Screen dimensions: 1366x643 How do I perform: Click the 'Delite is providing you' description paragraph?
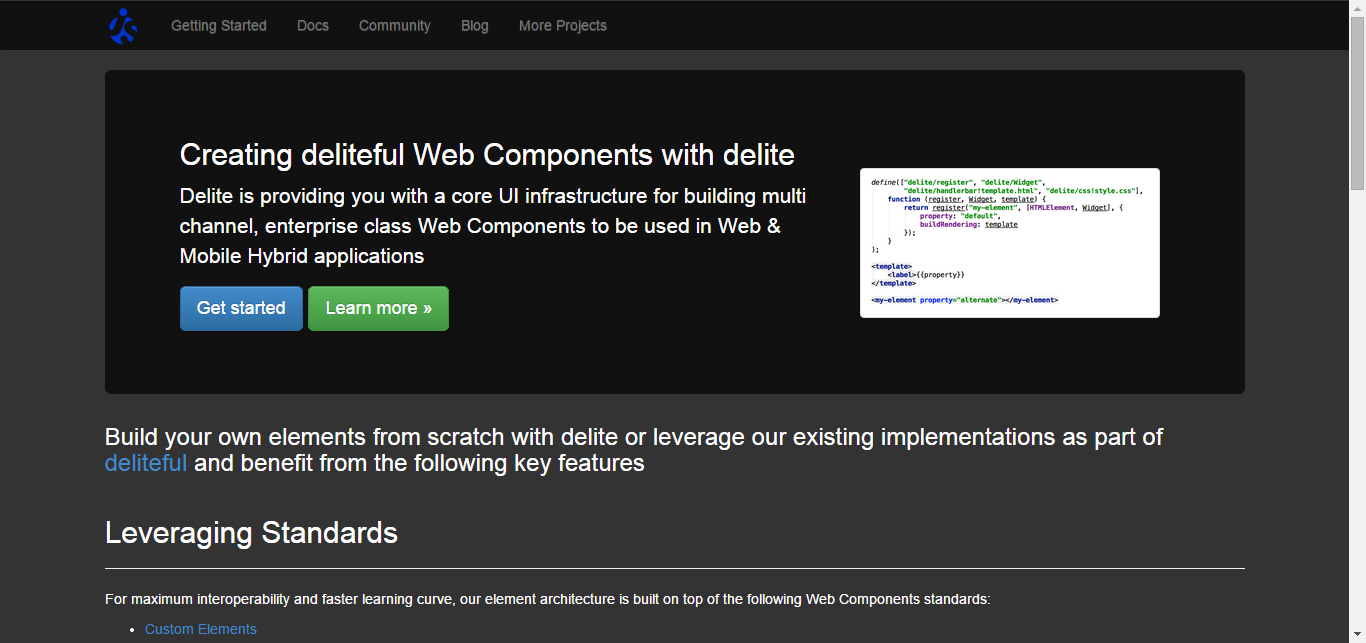(x=493, y=226)
